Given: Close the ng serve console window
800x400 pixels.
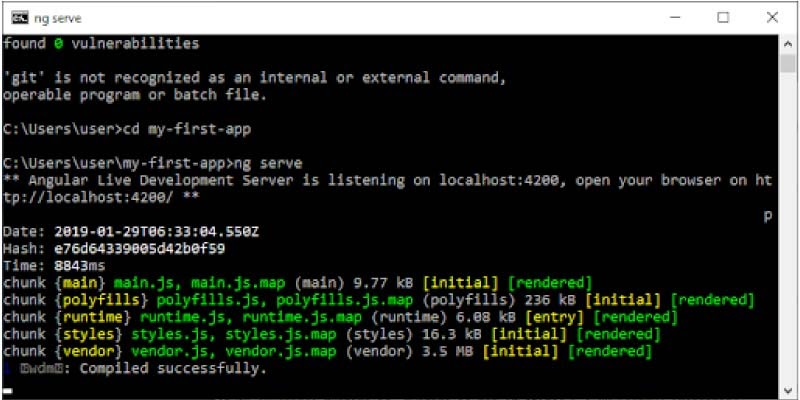Looking at the screenshot, I should (772, 18).
